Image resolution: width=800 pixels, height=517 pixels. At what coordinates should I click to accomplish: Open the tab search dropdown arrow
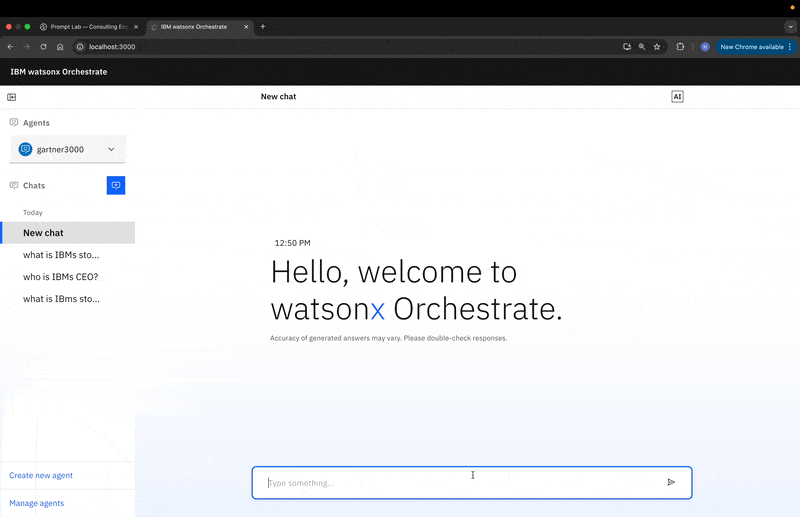pos(790,27)
